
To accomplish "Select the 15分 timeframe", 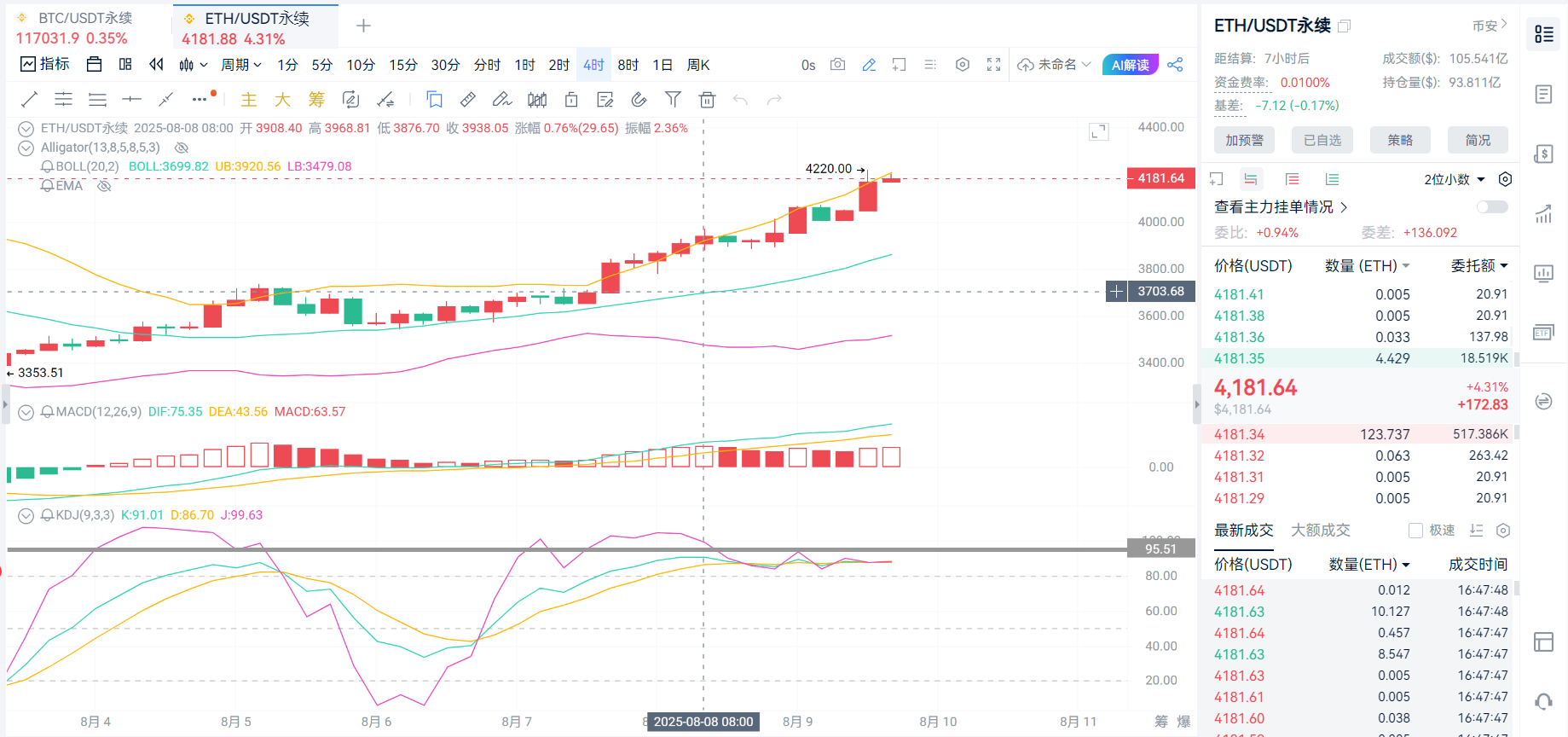I will point(403,65).
